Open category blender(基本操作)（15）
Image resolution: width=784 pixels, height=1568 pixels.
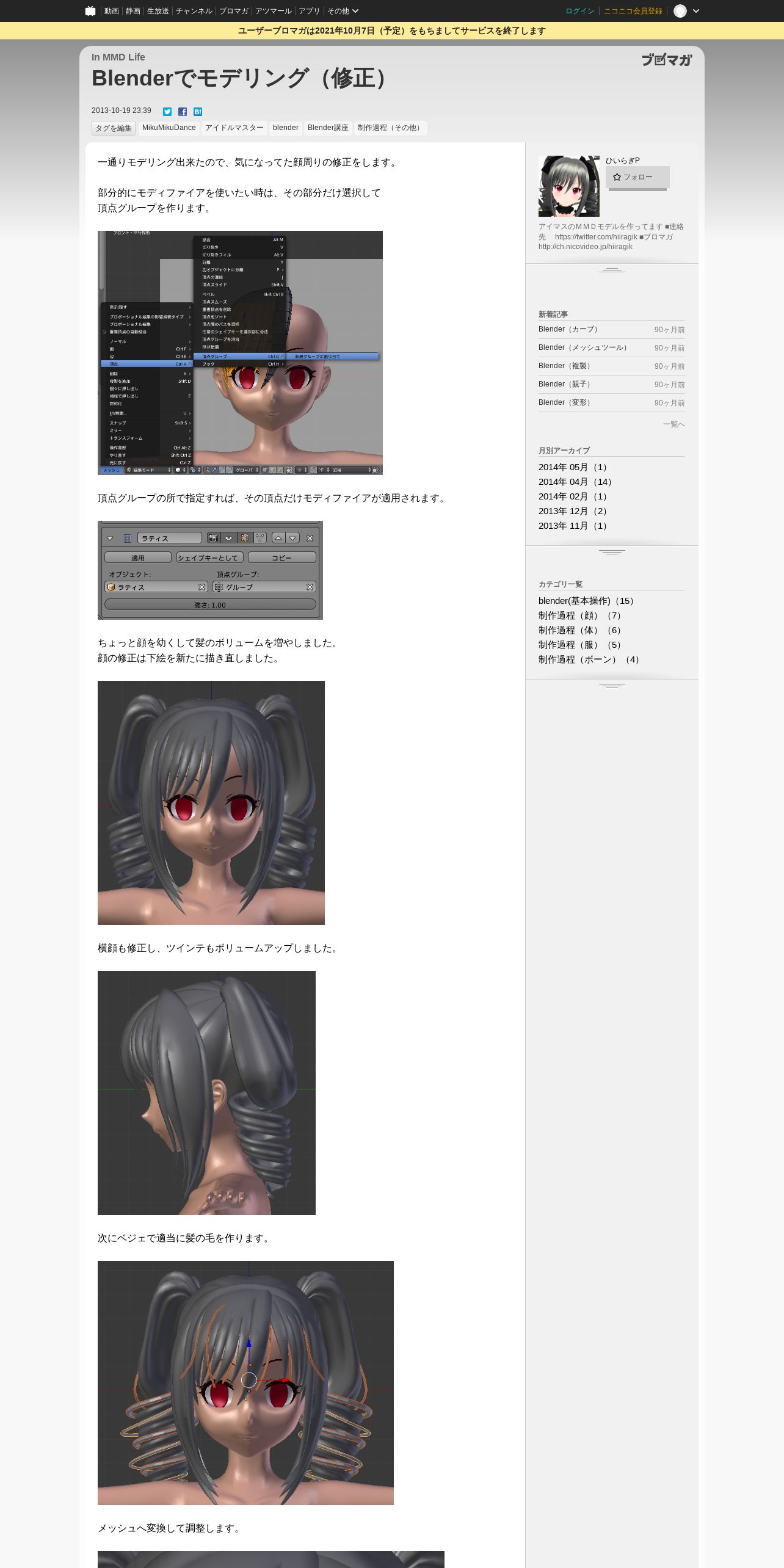click(x=588, y=601)
